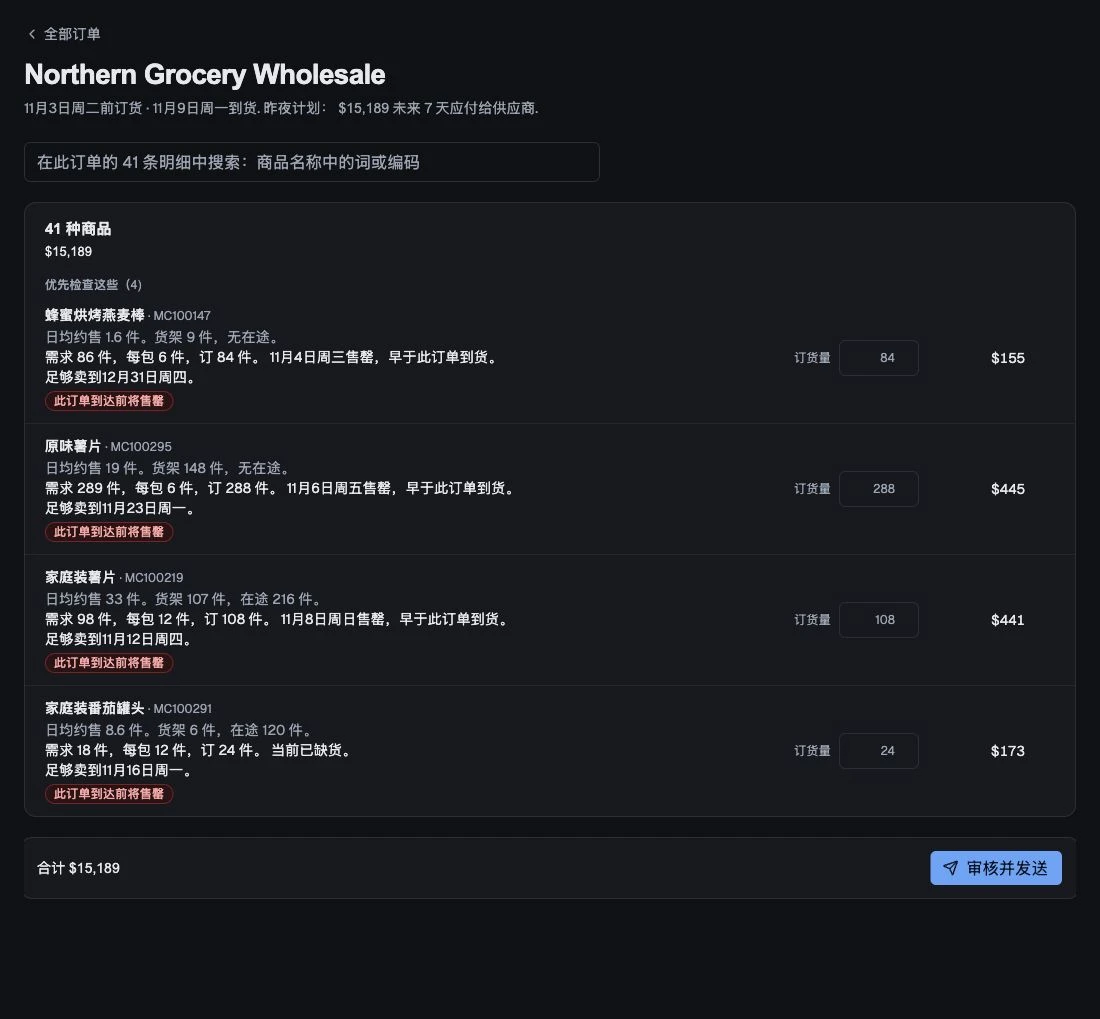This screenshot has height=1019, width=1100.
Task: Click the $441 line total
Action: tap(1007, 620)
